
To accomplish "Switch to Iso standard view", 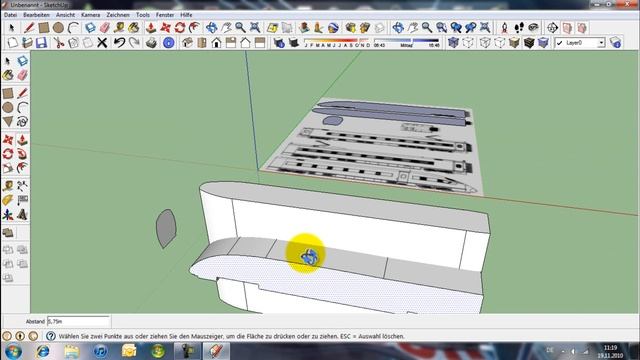I will click(x=187, y=42).
